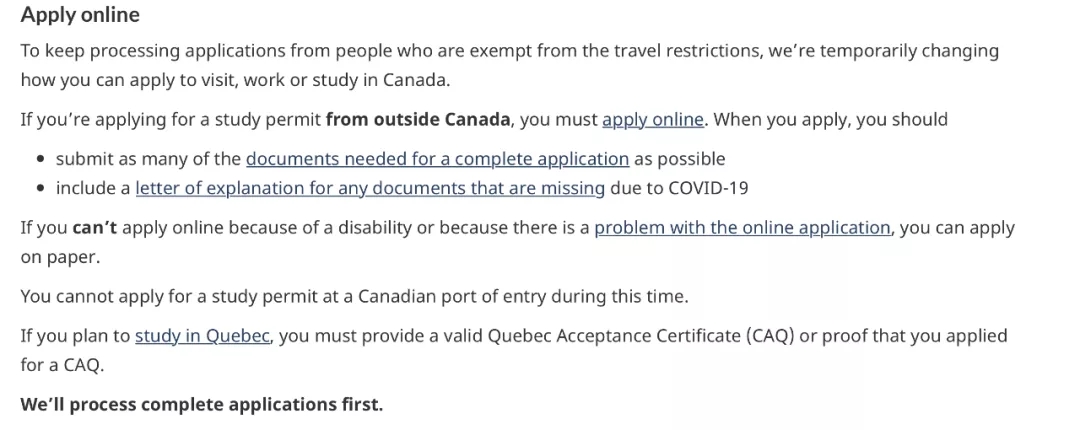Follow the 'letter of explanation' link
This screenshot has width=1080, height=430.
point(370,187)
